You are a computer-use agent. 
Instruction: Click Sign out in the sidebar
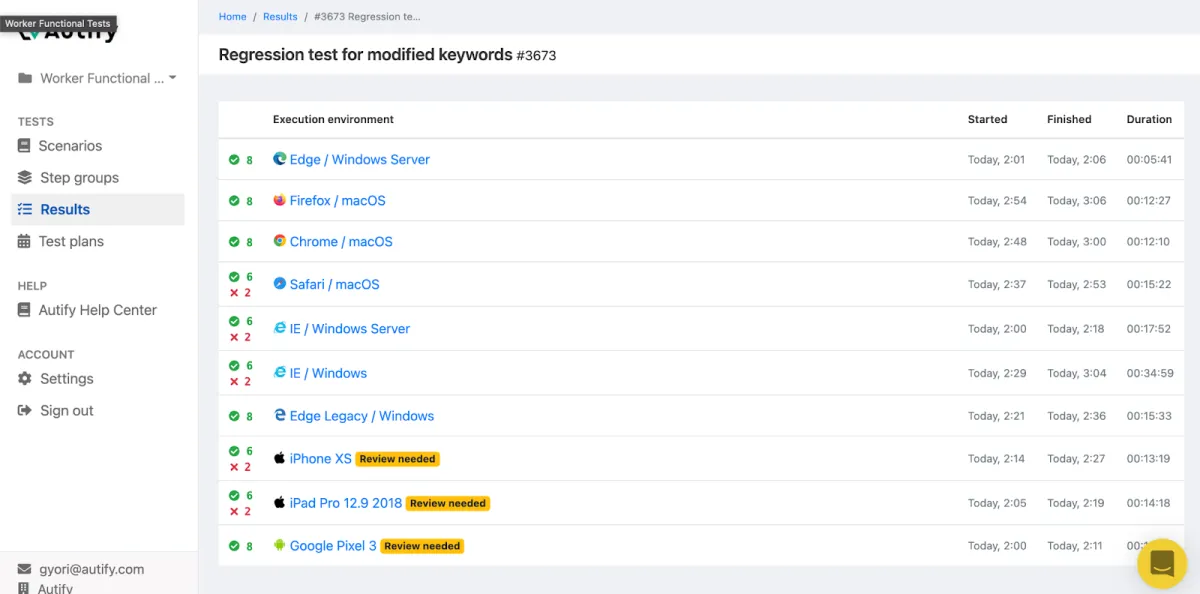67,411
